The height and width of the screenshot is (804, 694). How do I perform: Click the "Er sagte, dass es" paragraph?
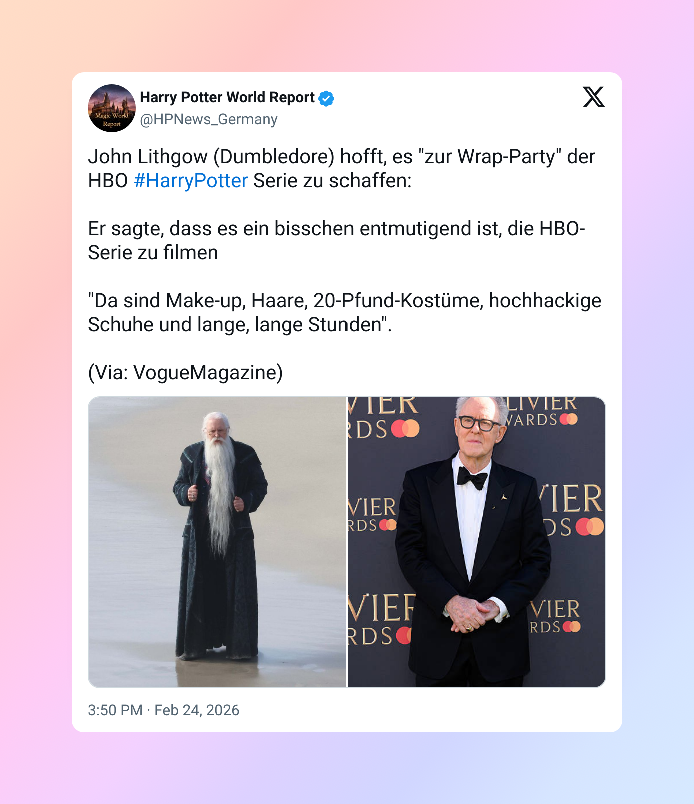pyautogui.click(x=336, y=240)
